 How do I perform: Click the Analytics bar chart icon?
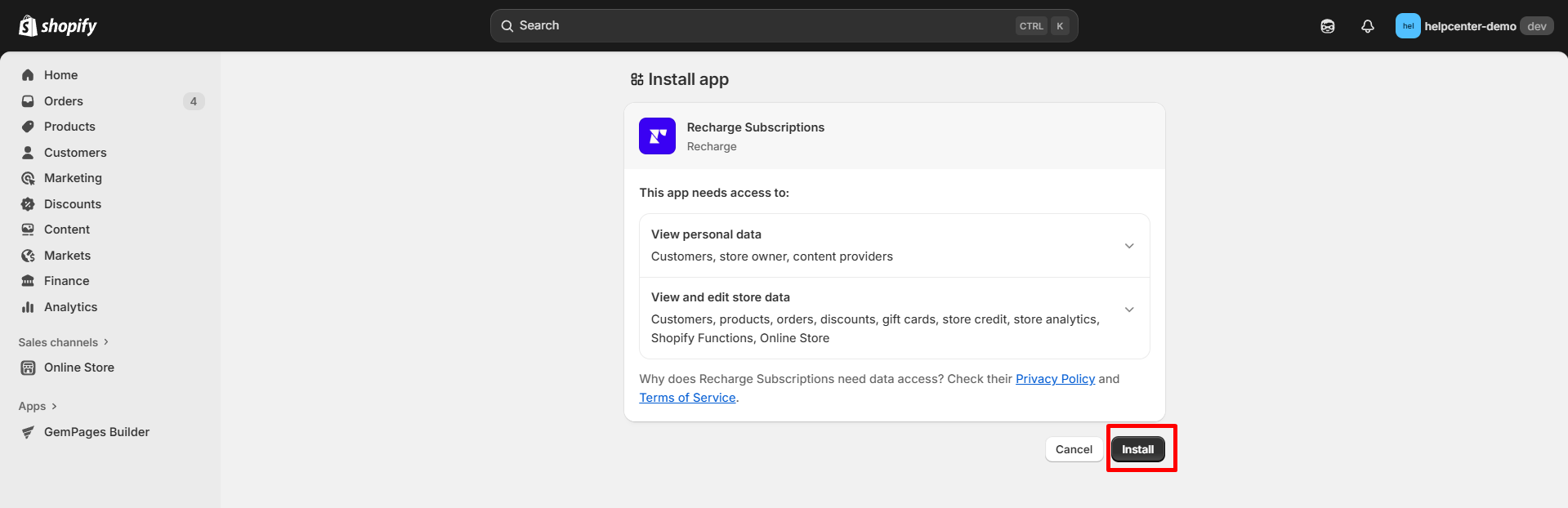(x=28, y=307)
